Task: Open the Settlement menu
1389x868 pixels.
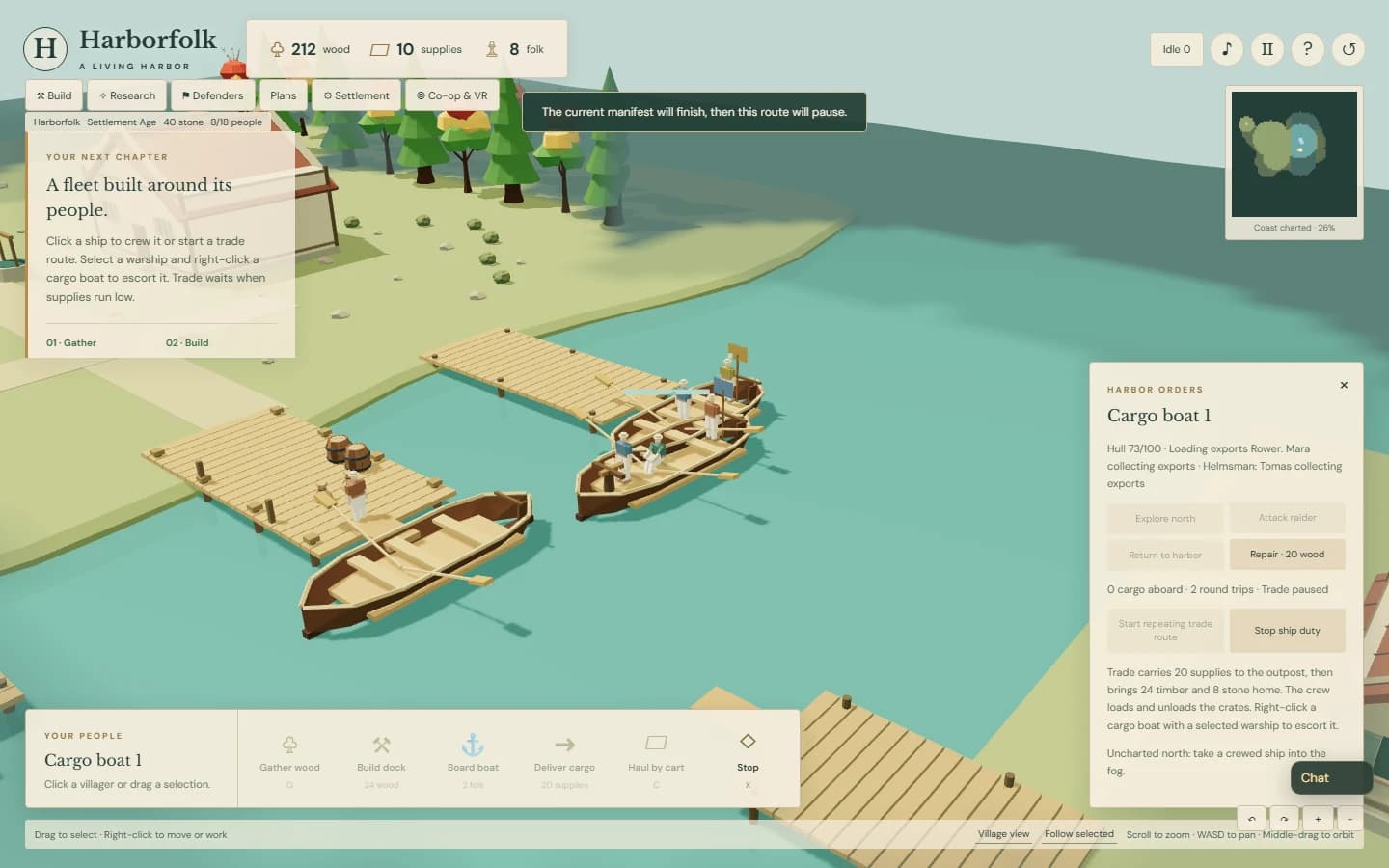Action: tap(356, 95)
